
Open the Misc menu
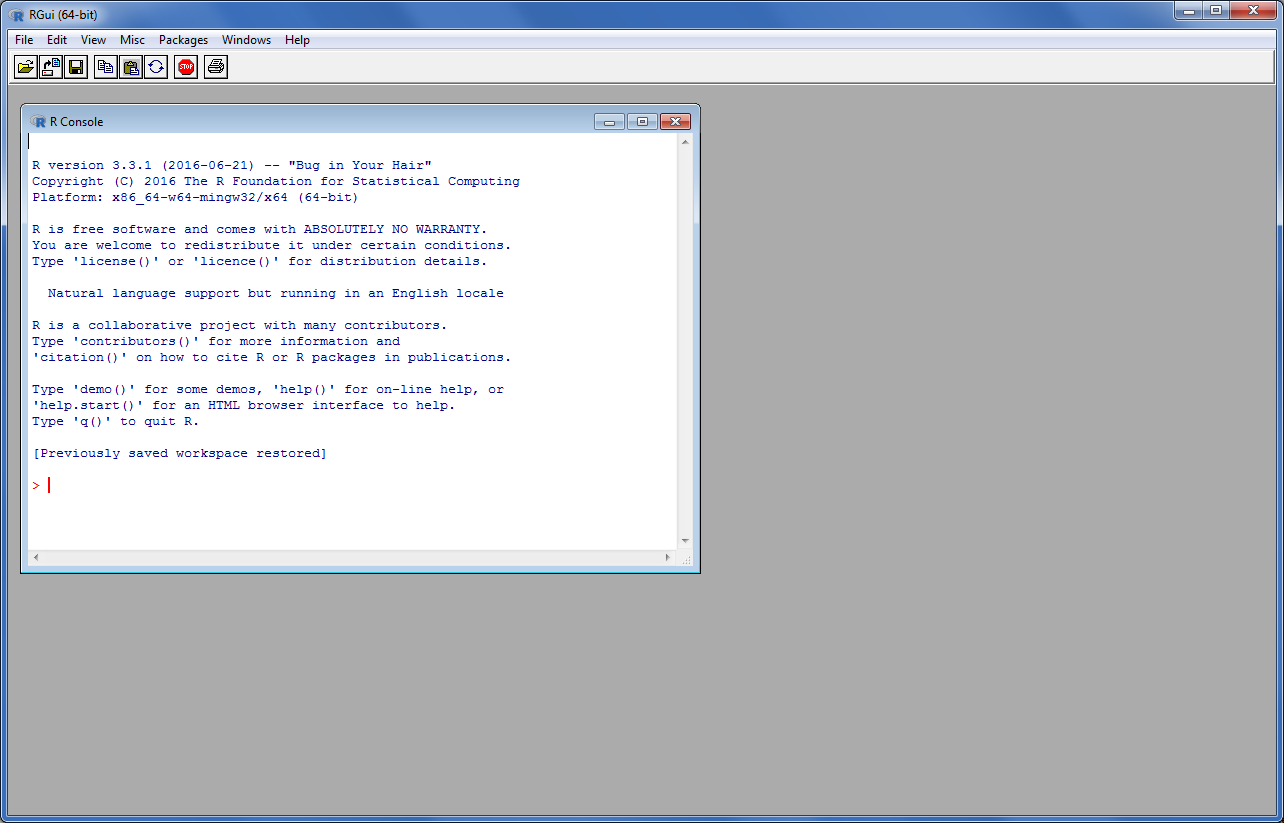tap(132, 40)
